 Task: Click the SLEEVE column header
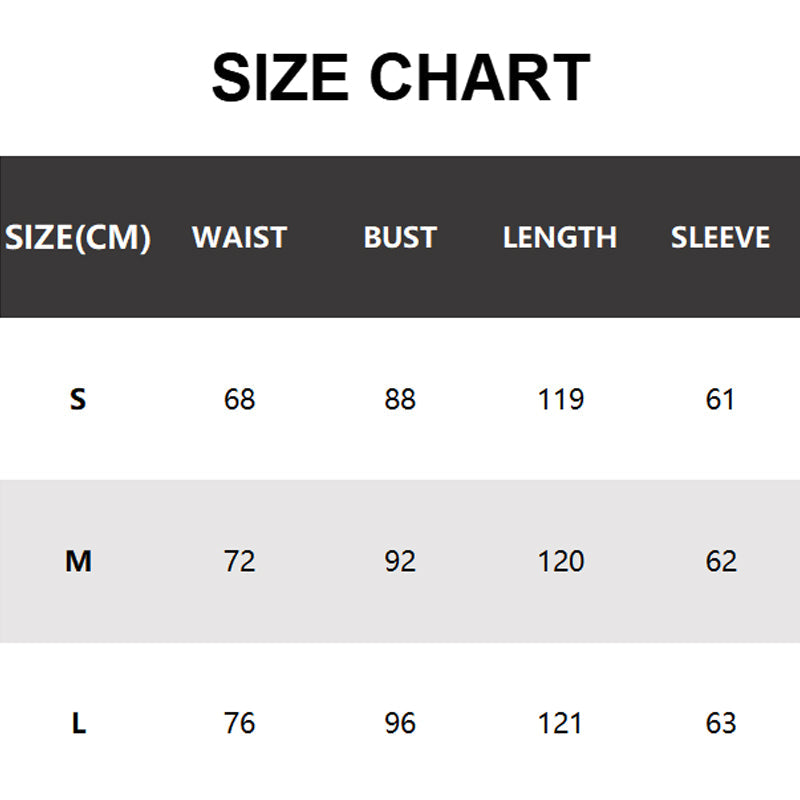pyautogui.click(x=720, y=238)
